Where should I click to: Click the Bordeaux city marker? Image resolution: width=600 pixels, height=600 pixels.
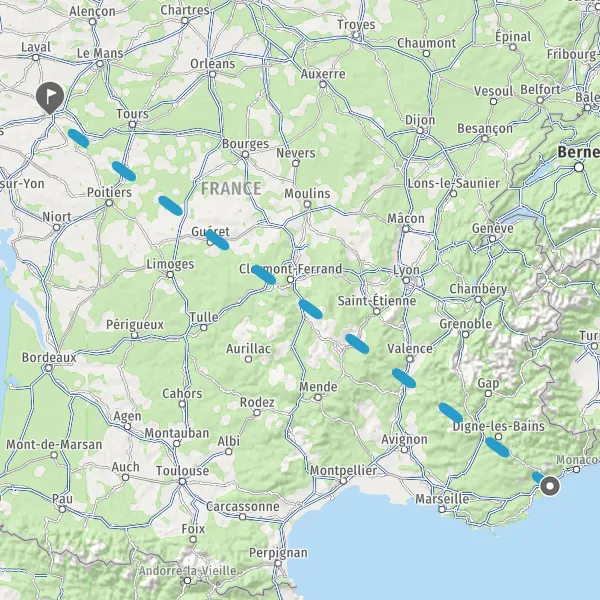pos(49,368)
